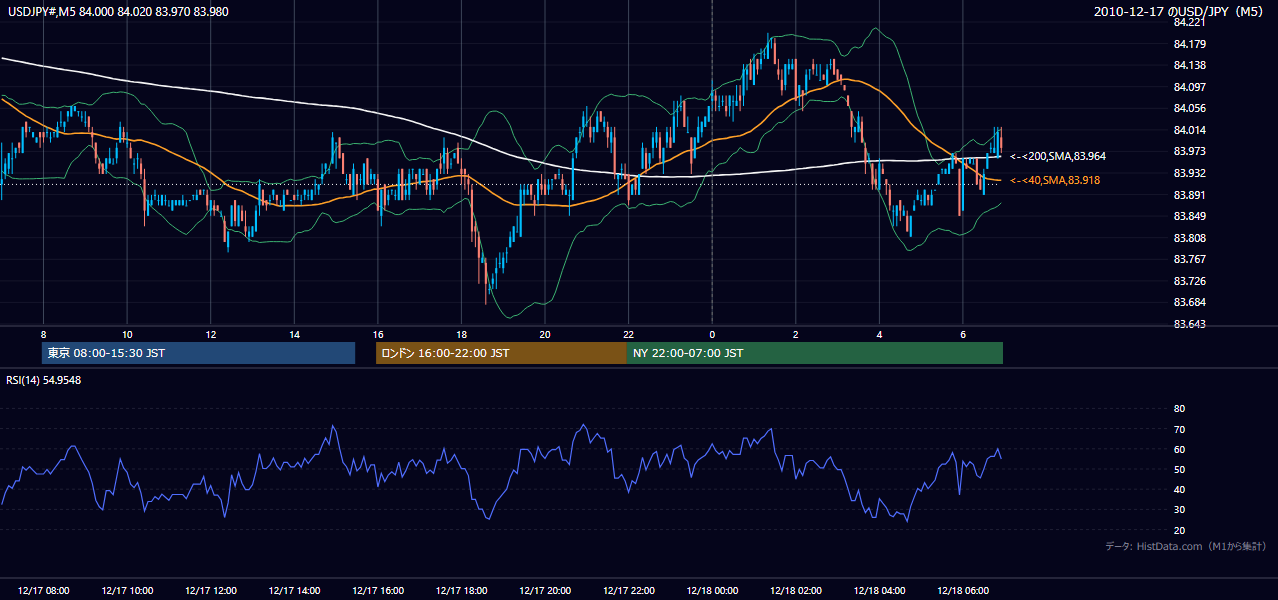Click hour marker 8 under price chart

[x=43, y=334]
